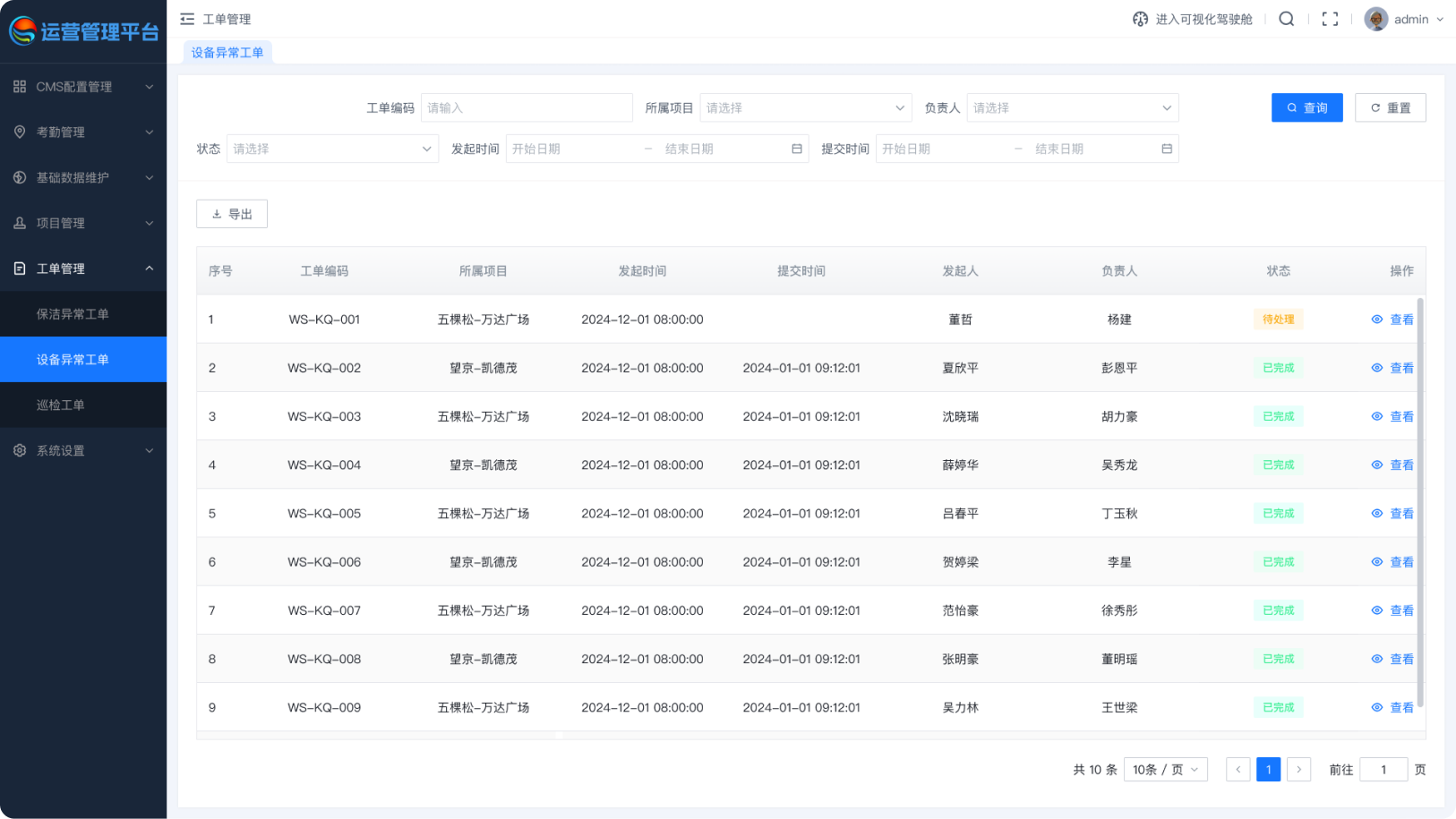Click the 工单编码 column header
Viewport: 1456px width, 819px height.
pos(324,271)
